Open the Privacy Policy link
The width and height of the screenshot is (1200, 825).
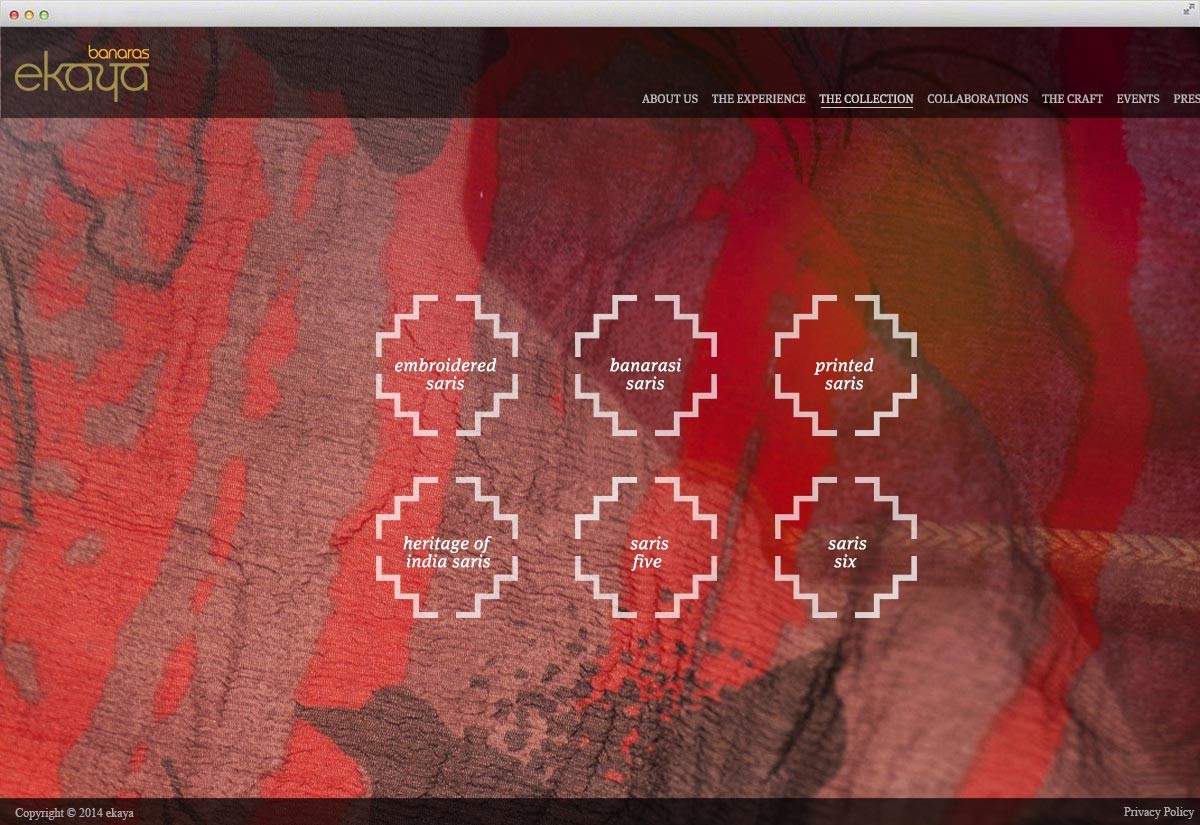(1158, 812)
